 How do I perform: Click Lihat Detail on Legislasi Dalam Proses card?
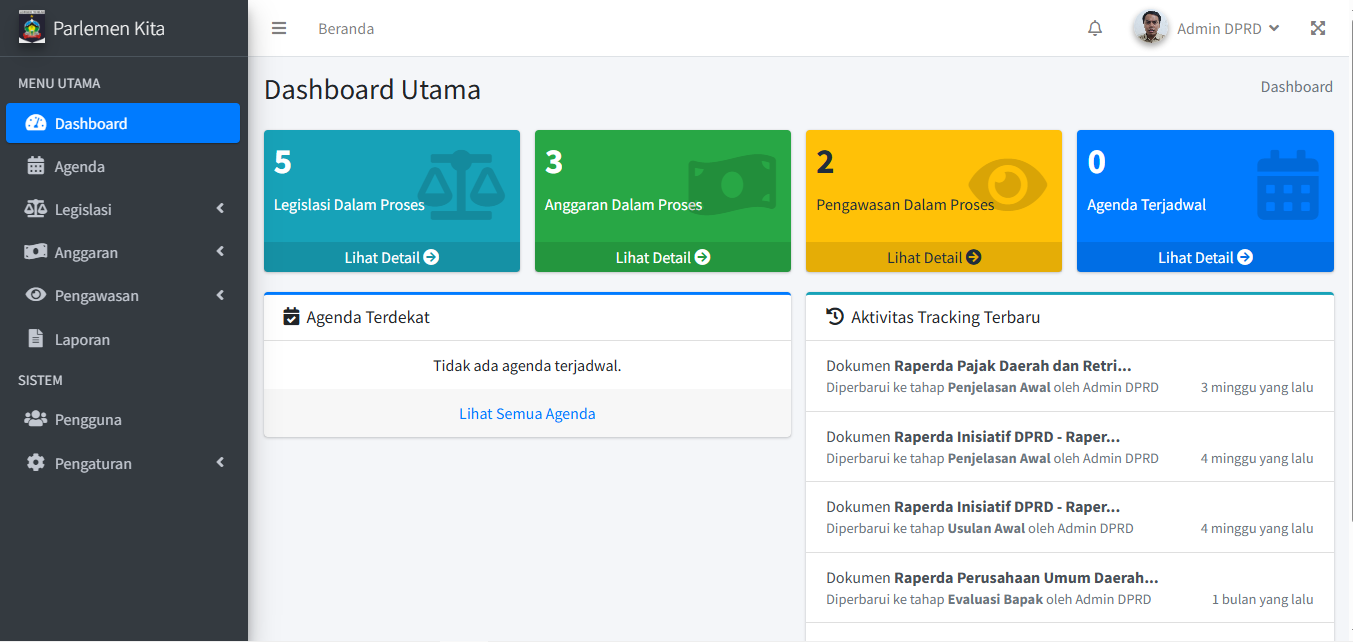point(391,257)
